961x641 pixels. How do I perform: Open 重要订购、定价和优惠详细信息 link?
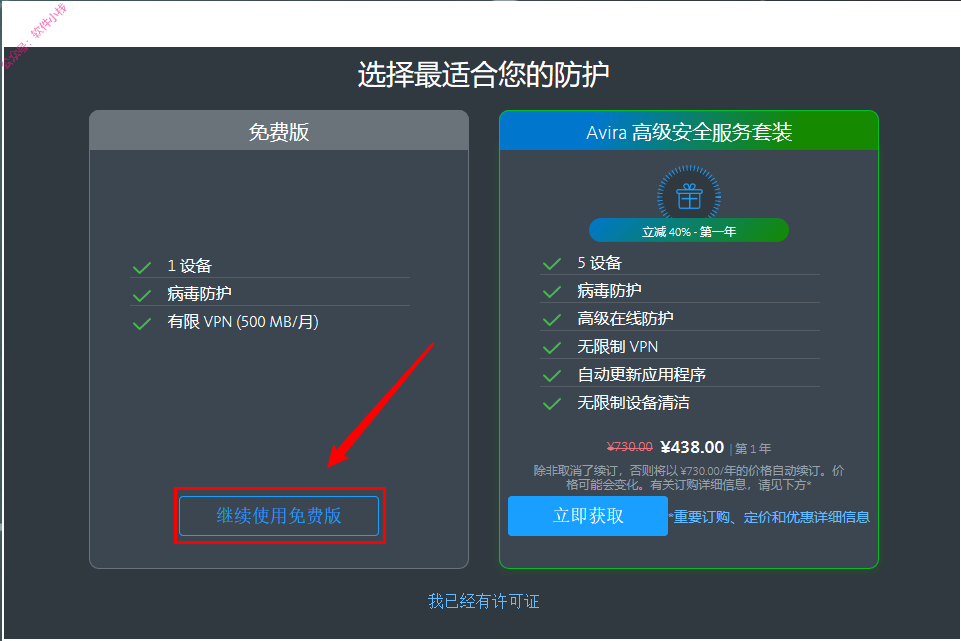point(770,517)
